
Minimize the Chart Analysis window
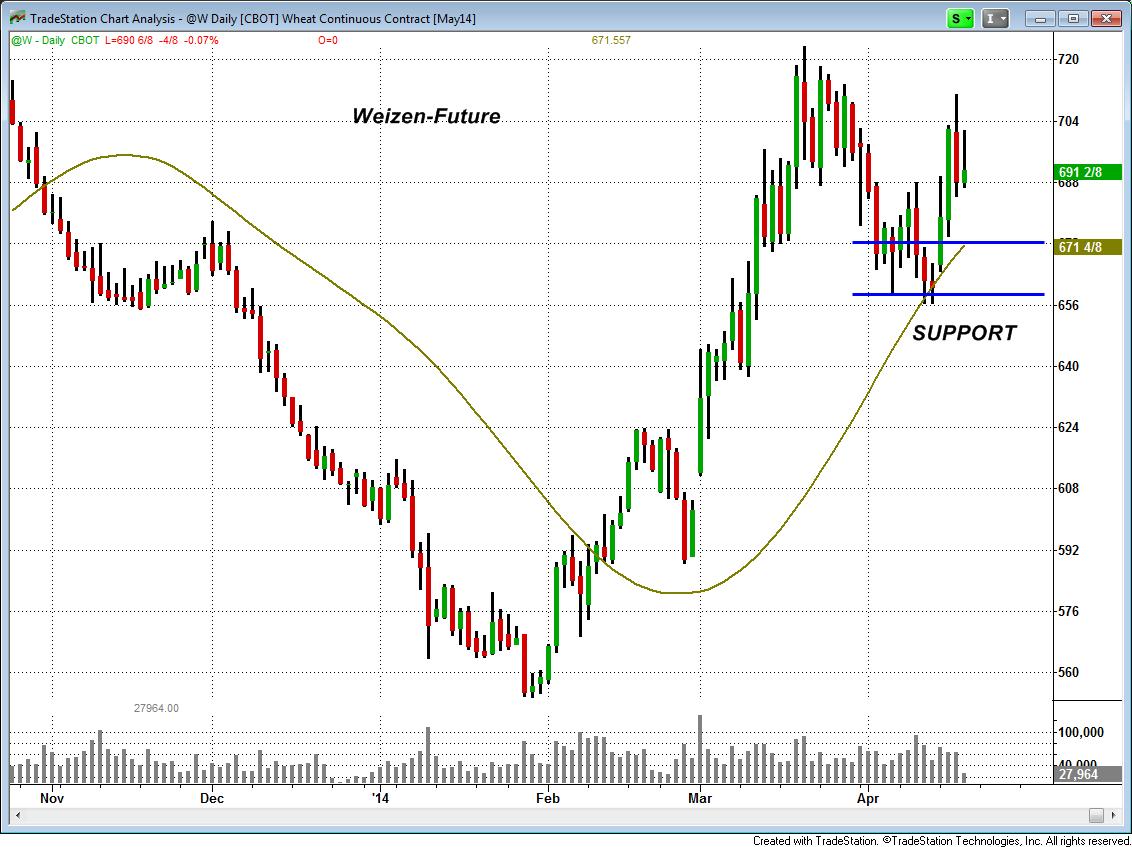[1044, 18]
